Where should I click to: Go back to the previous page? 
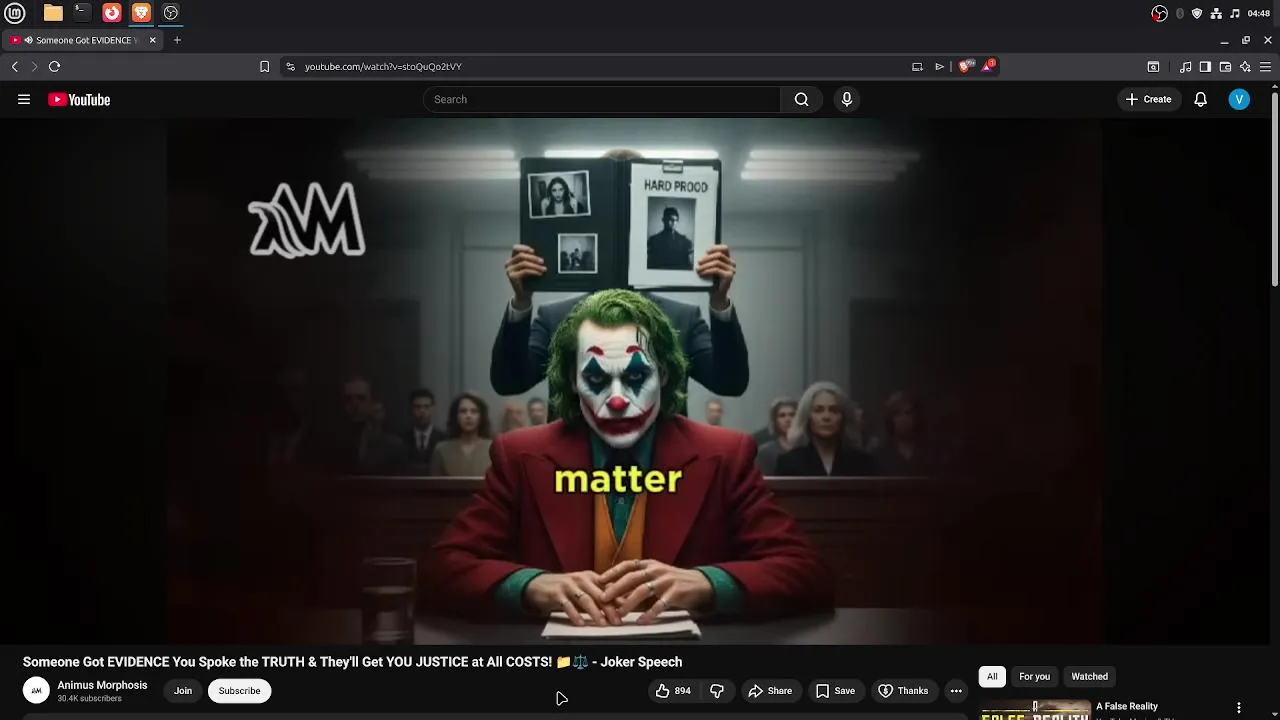pos(15,66)
